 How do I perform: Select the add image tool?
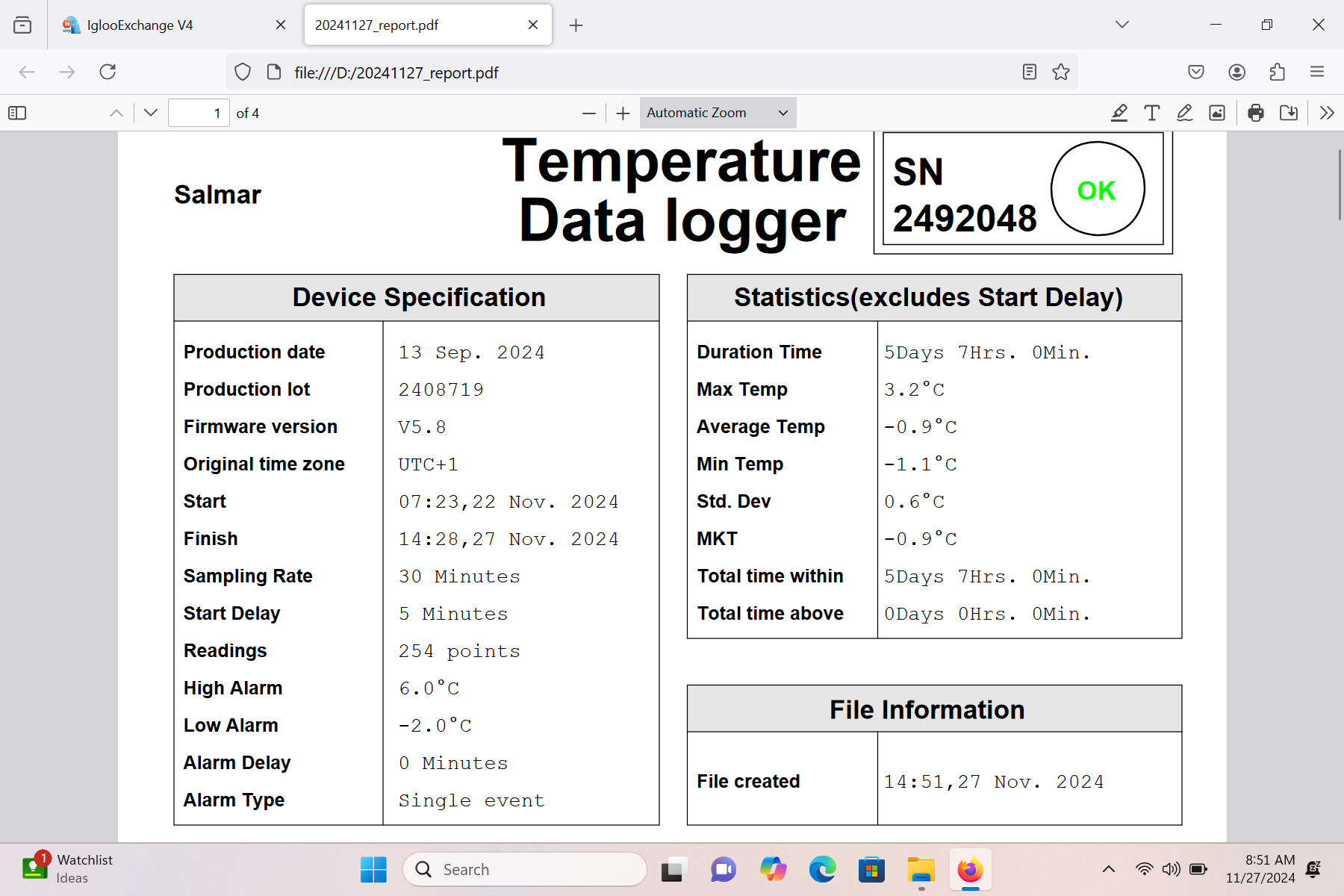(1217, 113)
